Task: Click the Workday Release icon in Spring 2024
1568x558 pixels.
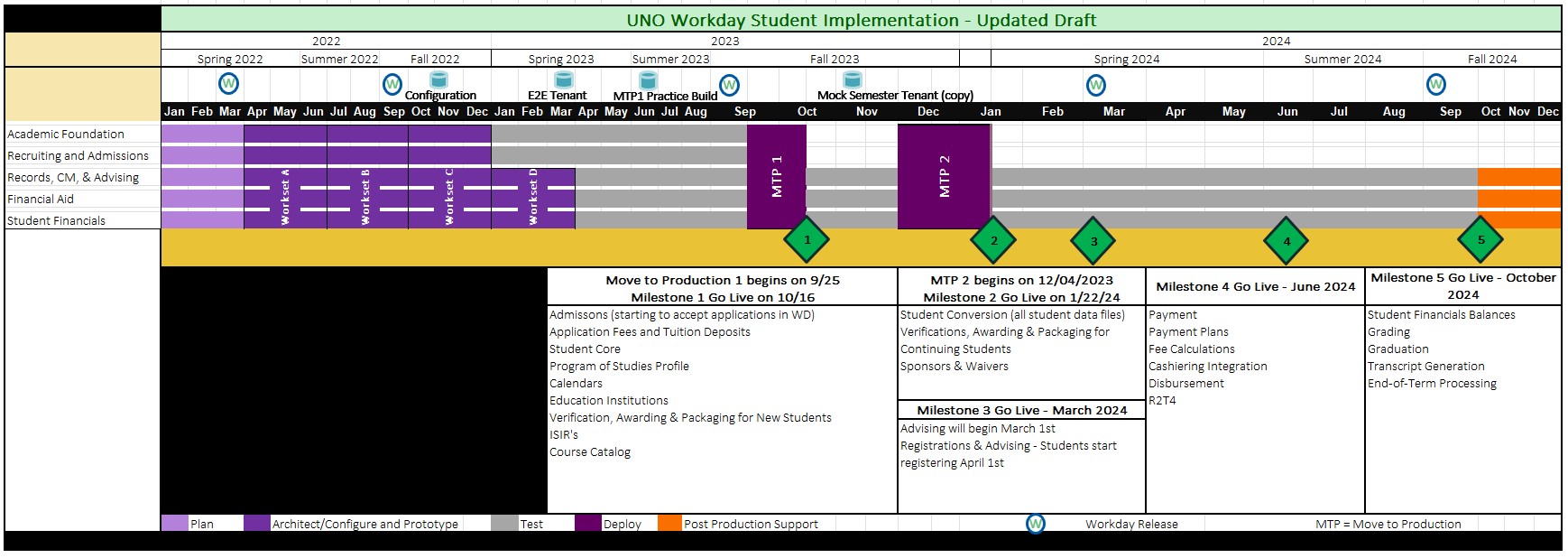Action: click(1096, 85)
